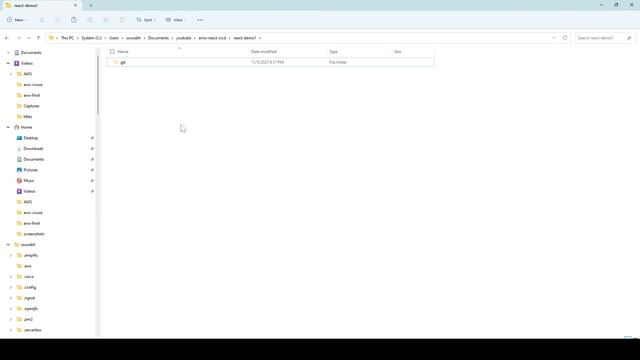Open Desktop in the Home list
The width and height of the screenshot is (640, 360).
[x=31, y=138]
